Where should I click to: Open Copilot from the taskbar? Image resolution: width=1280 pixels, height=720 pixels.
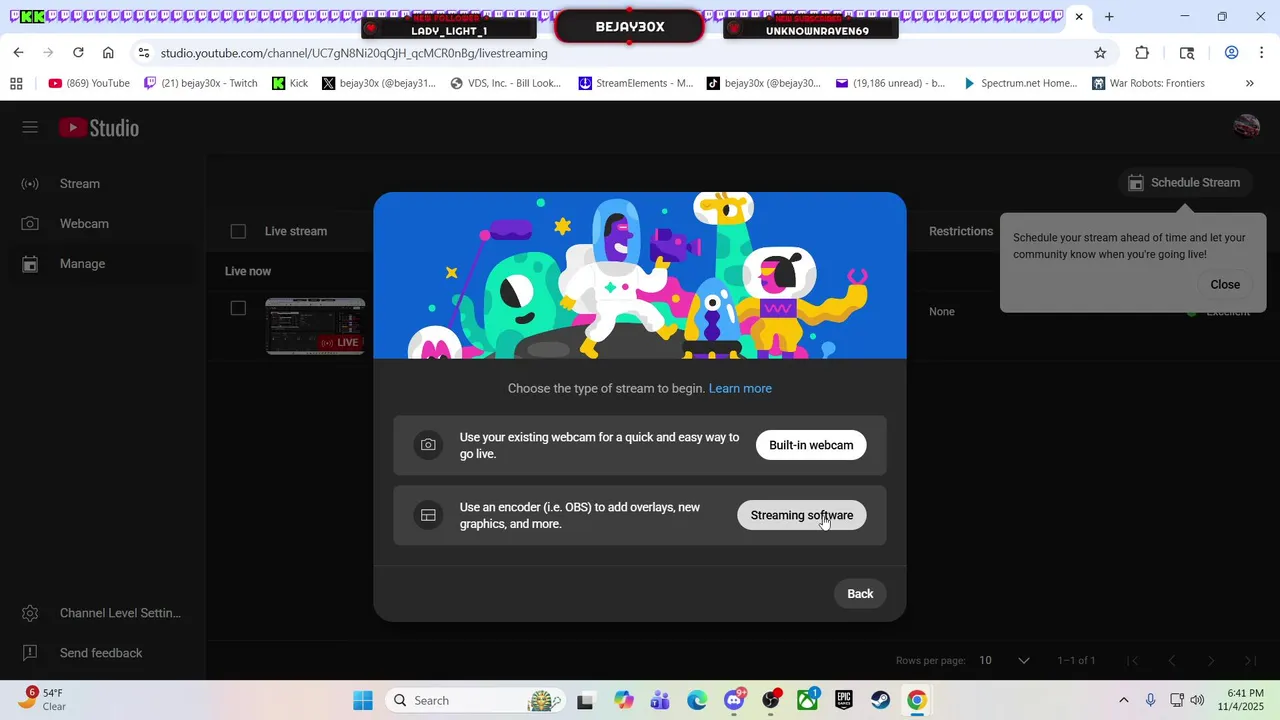tap(624, 700)
